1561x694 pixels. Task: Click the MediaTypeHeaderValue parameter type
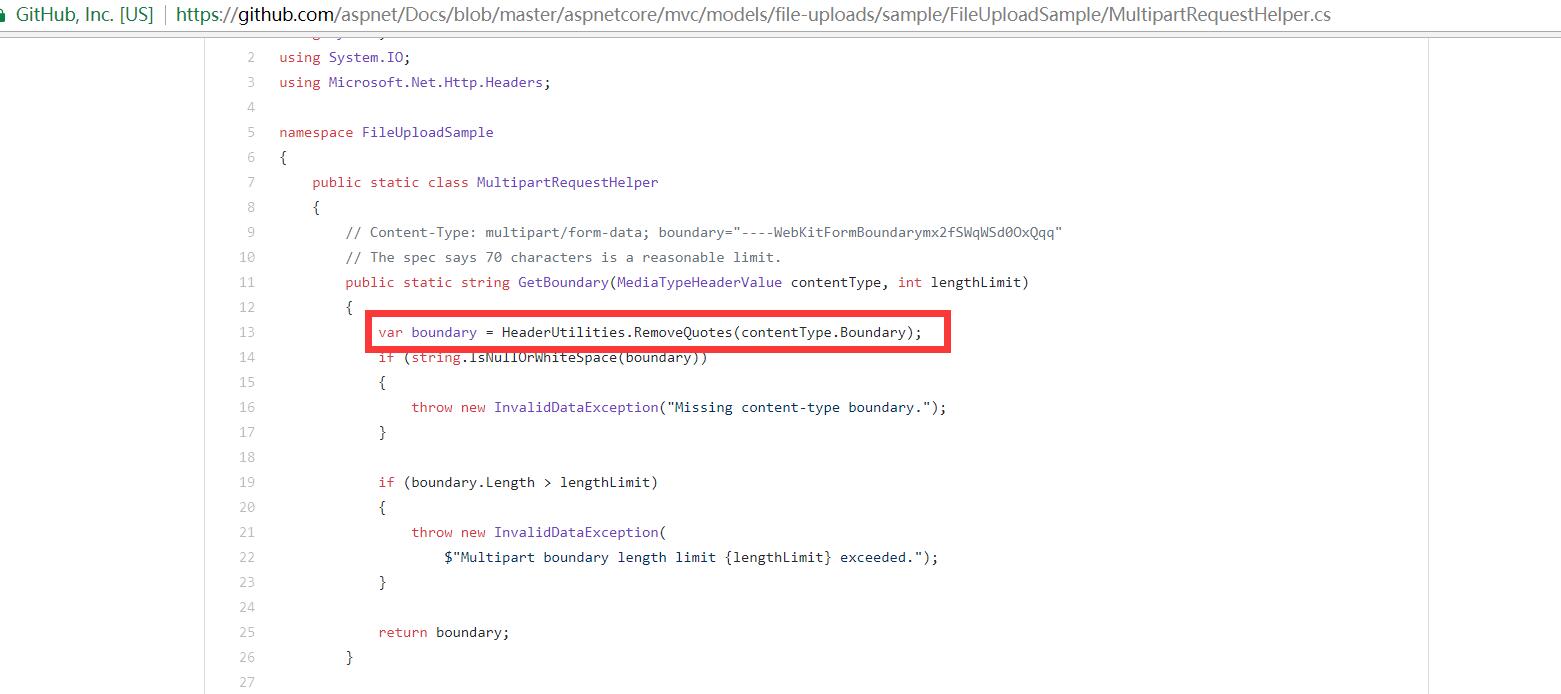(x=699, y=282)
